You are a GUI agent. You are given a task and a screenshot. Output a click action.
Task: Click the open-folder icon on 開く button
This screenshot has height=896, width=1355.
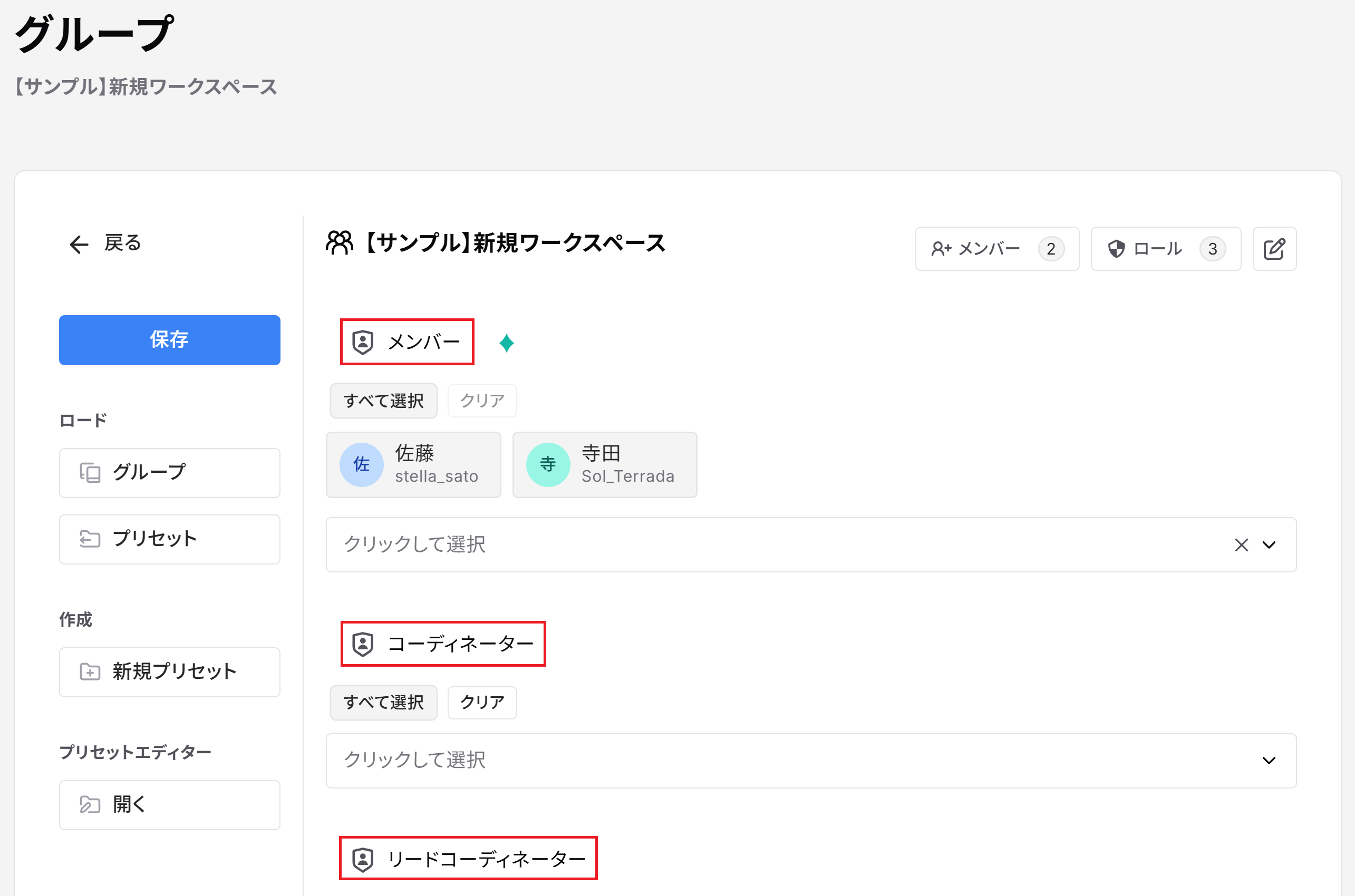tap(90, 805)
